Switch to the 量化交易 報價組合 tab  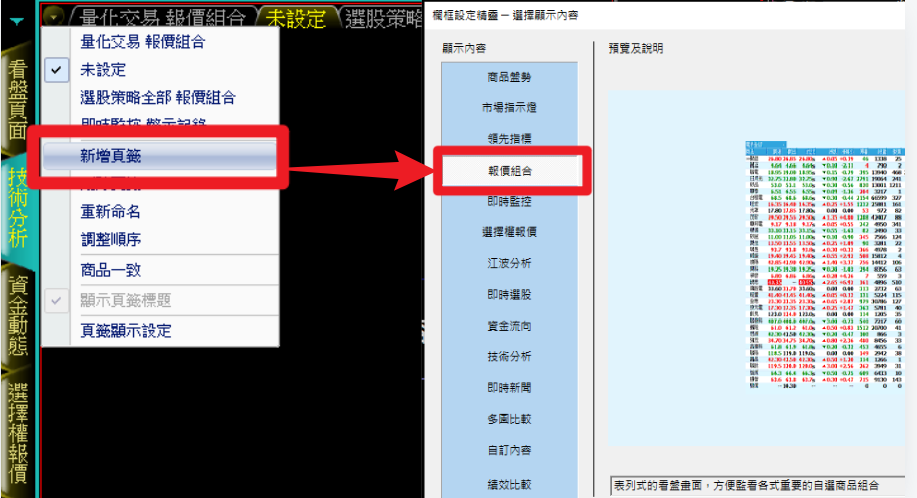click(x=162, y=18)
